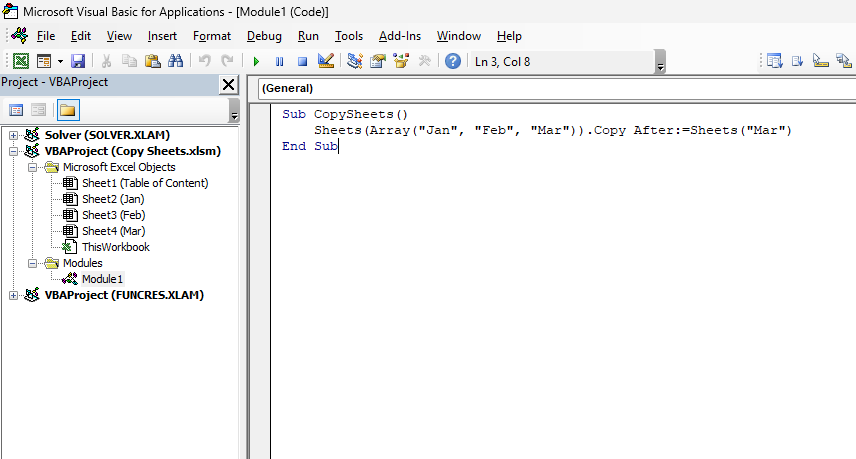The image size is (856, 459).
Task: Click the VBA icon beside File menu
Action: 20,35
